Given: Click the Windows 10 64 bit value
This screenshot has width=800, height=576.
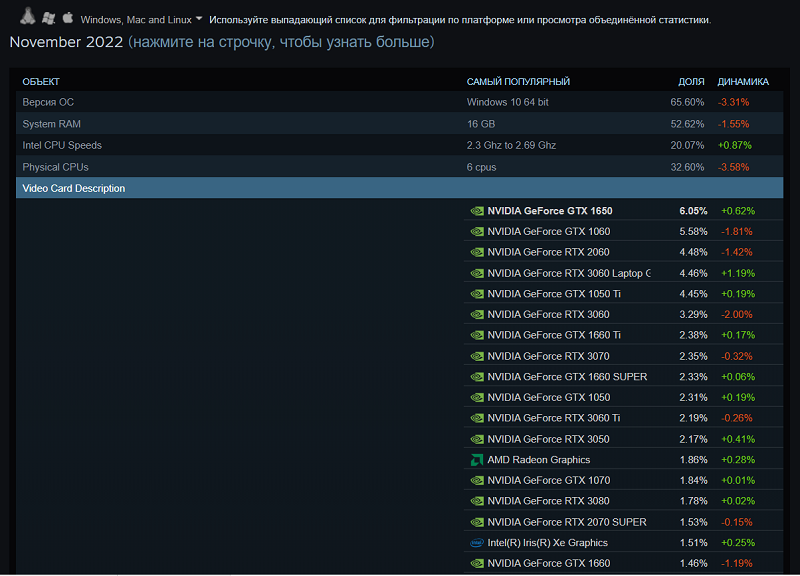Looking at the screenshot, I should [x=508, y=102].
